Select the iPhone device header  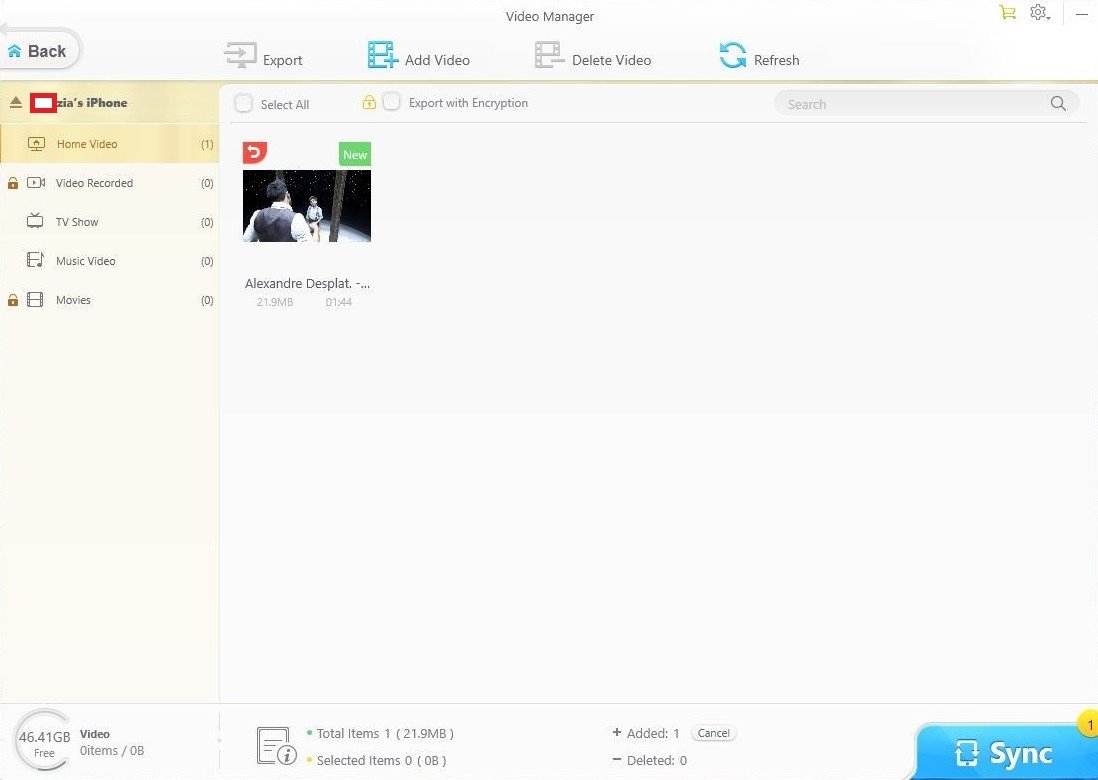(109, 102)
